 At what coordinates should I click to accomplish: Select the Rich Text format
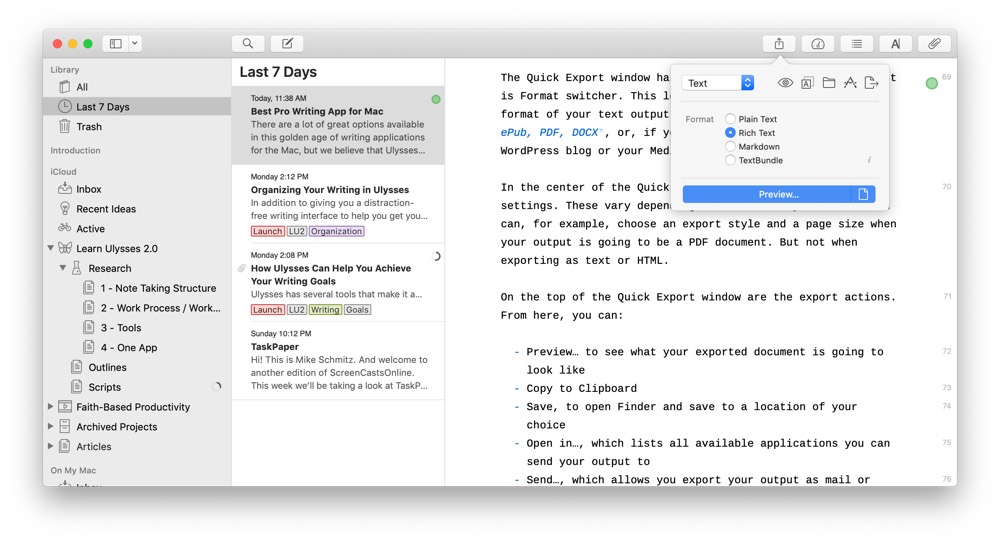[750, 133]
